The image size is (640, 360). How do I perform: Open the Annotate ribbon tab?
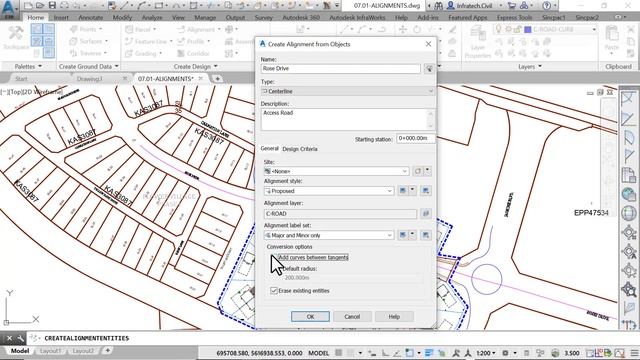point(91,18)
